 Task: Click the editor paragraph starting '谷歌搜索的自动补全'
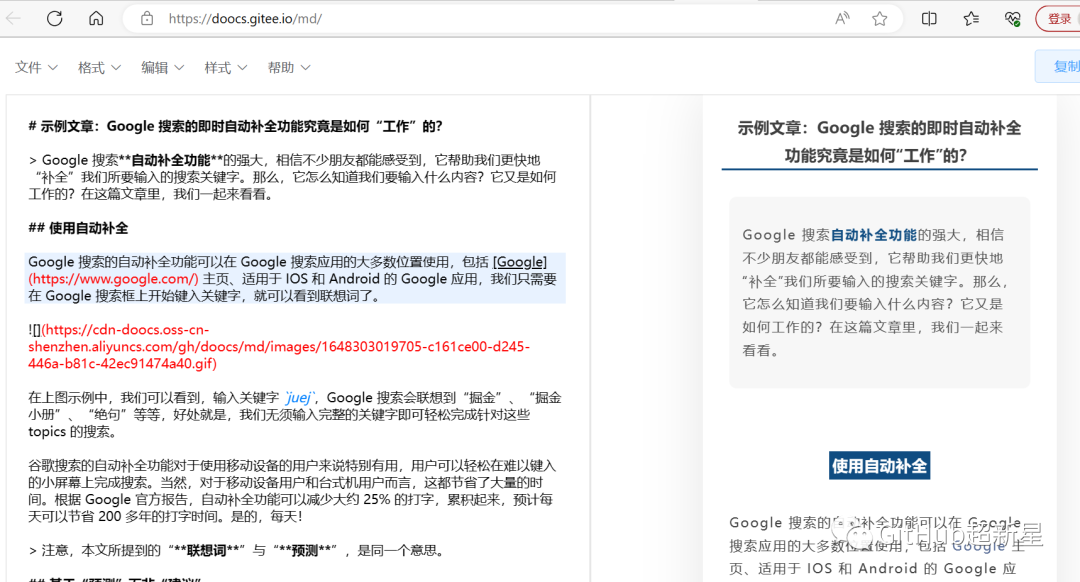pyautogui.click(x=292, y=491)
